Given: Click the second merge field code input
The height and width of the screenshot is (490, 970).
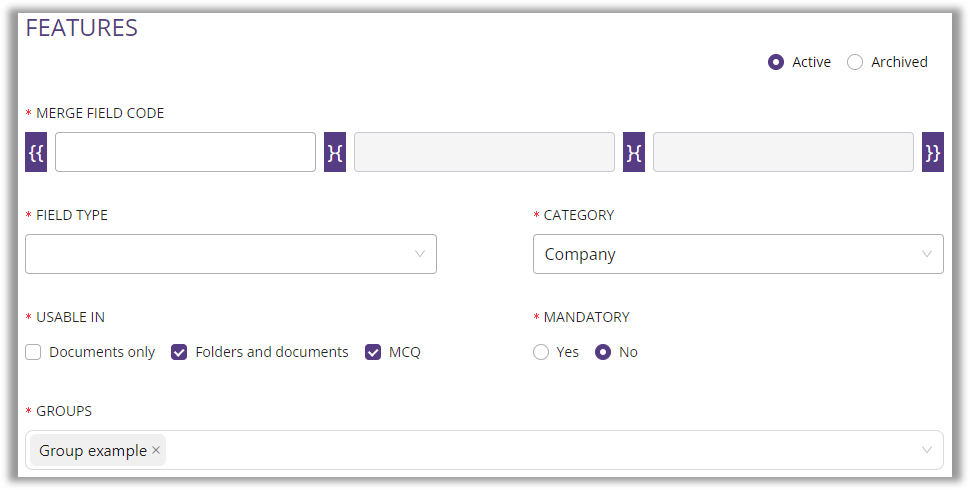Looking at the screenshot, I should tap(484, 152).
